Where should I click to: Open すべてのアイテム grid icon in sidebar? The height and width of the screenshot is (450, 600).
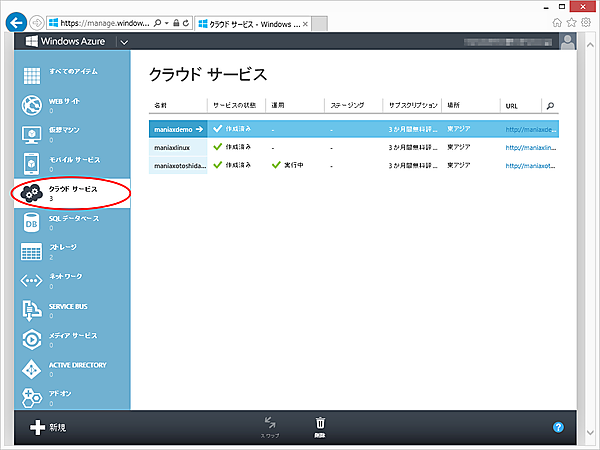32,75
